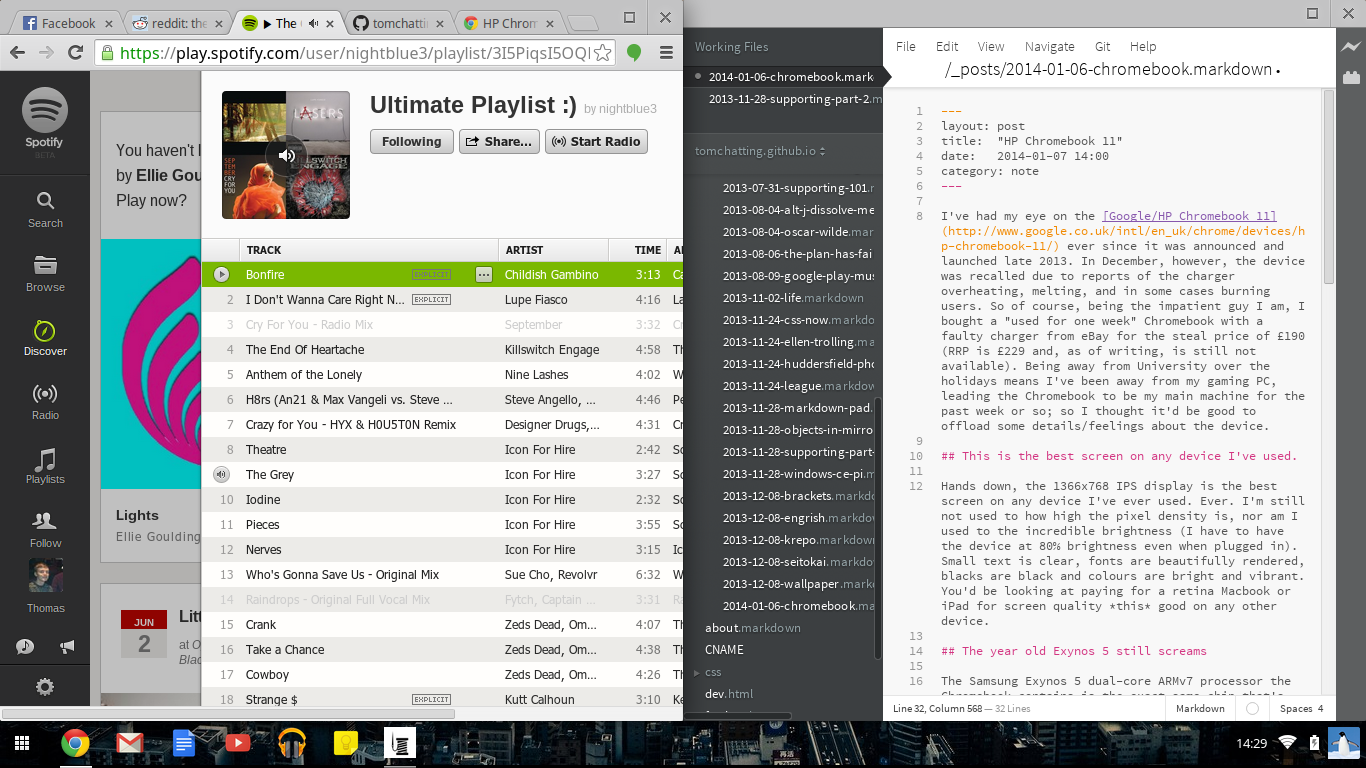1366x768 pixels.
Task: Toggle the bookmark star in the address bar
Action: tap(603, 53)
